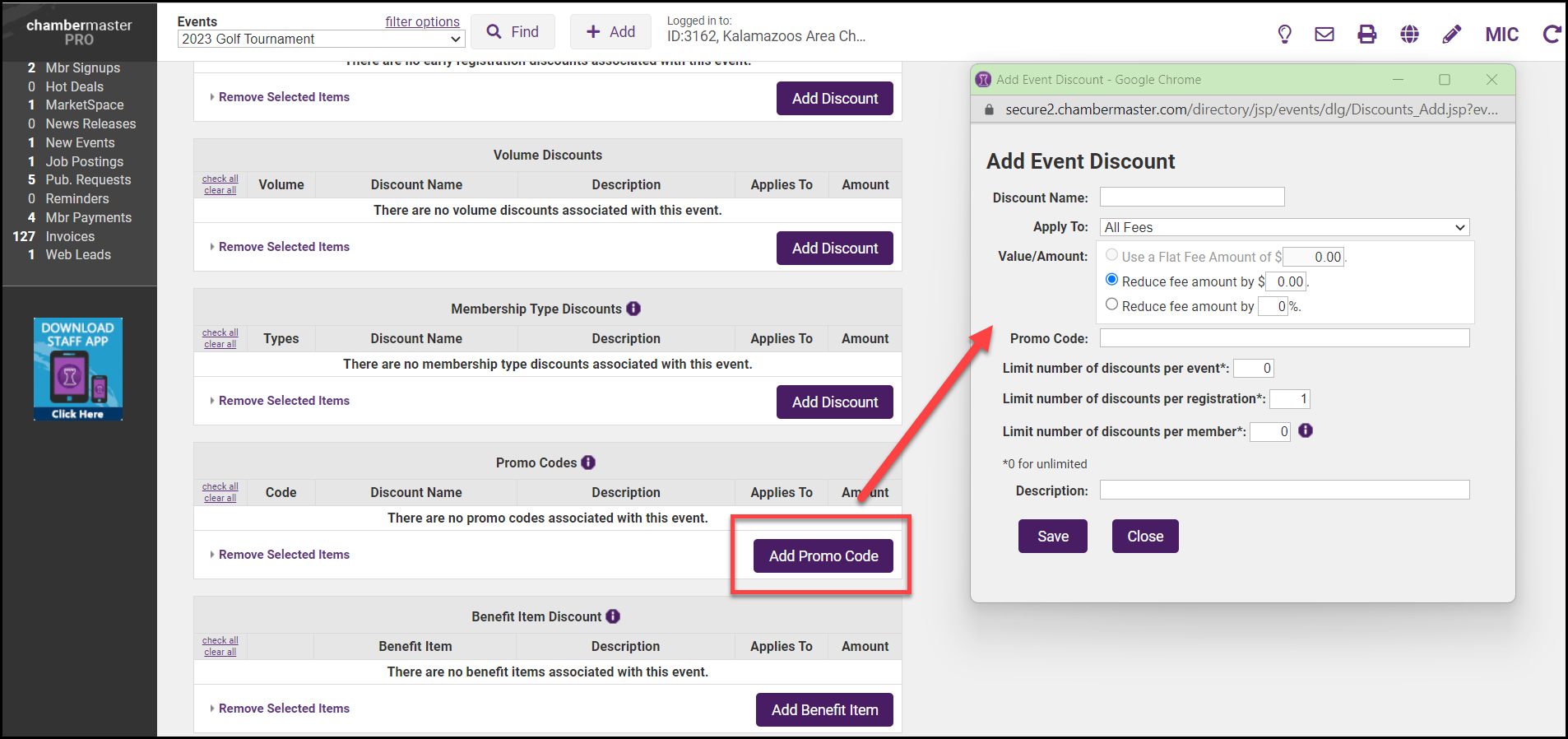Click the Promo Code text field

coord(1284,338)
